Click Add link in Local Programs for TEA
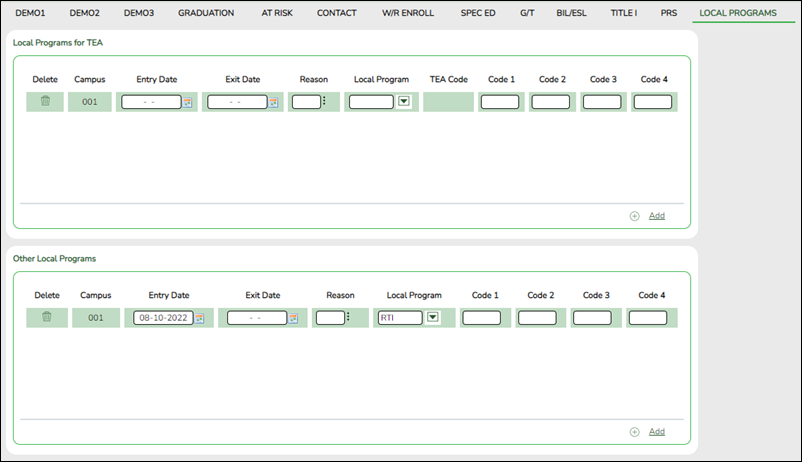802x462 pixels. tap(656, 216)
